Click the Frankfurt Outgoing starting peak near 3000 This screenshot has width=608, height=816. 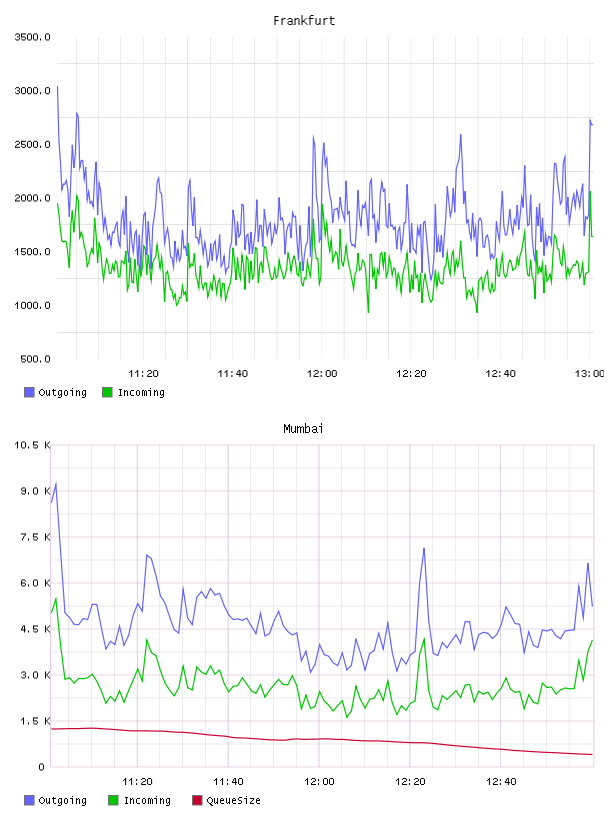point(57,87)
